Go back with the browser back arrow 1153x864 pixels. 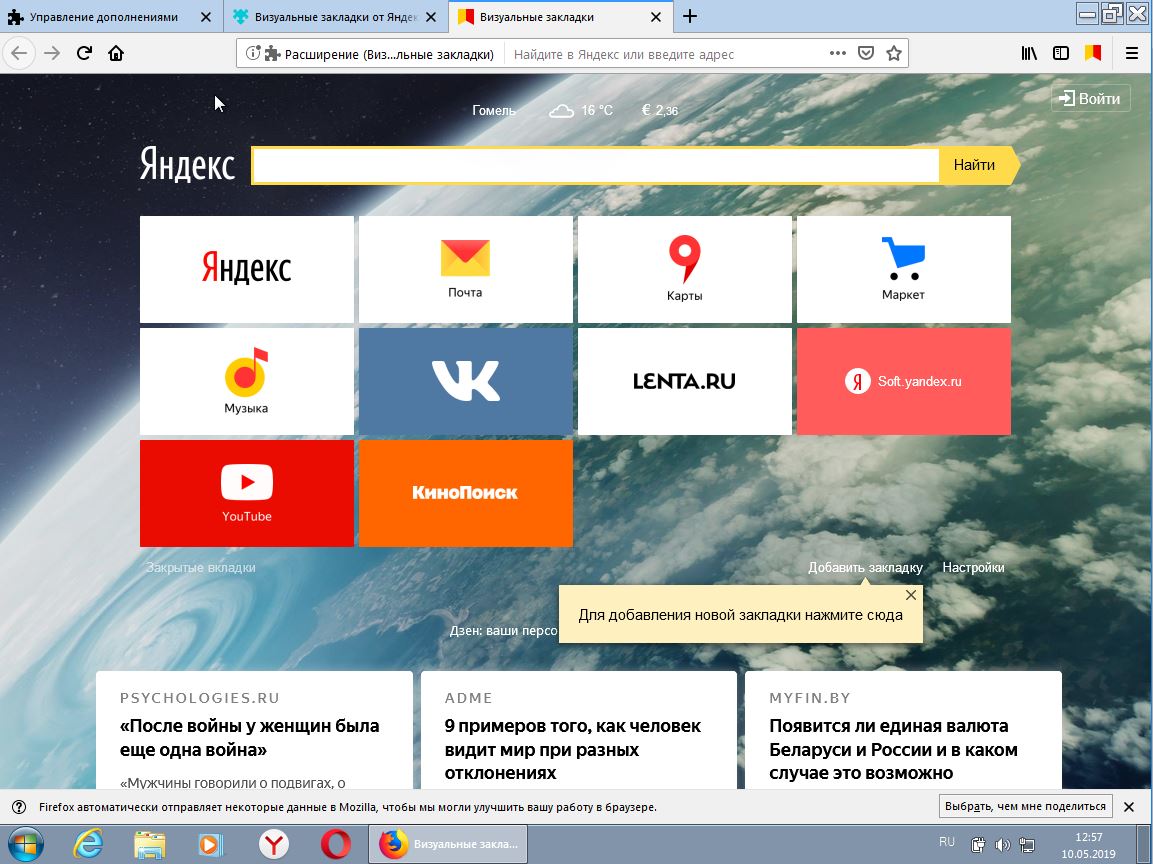[x=19, y=53]
